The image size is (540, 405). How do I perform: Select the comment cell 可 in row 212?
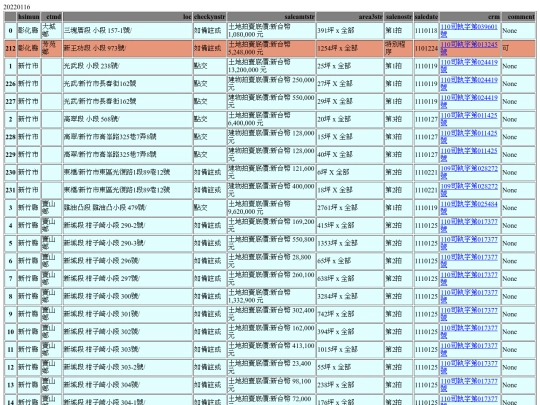click(519, 48)
